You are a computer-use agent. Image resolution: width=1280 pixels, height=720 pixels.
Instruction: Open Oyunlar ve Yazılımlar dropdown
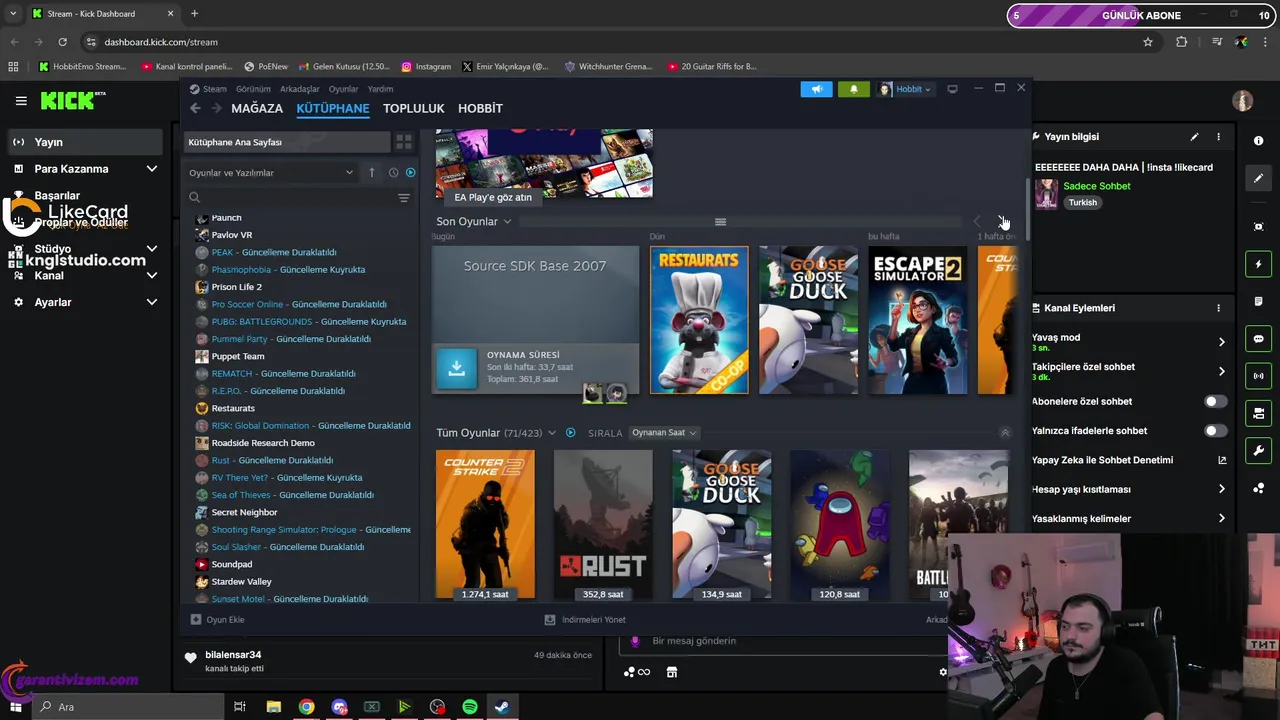pos(271,173)
